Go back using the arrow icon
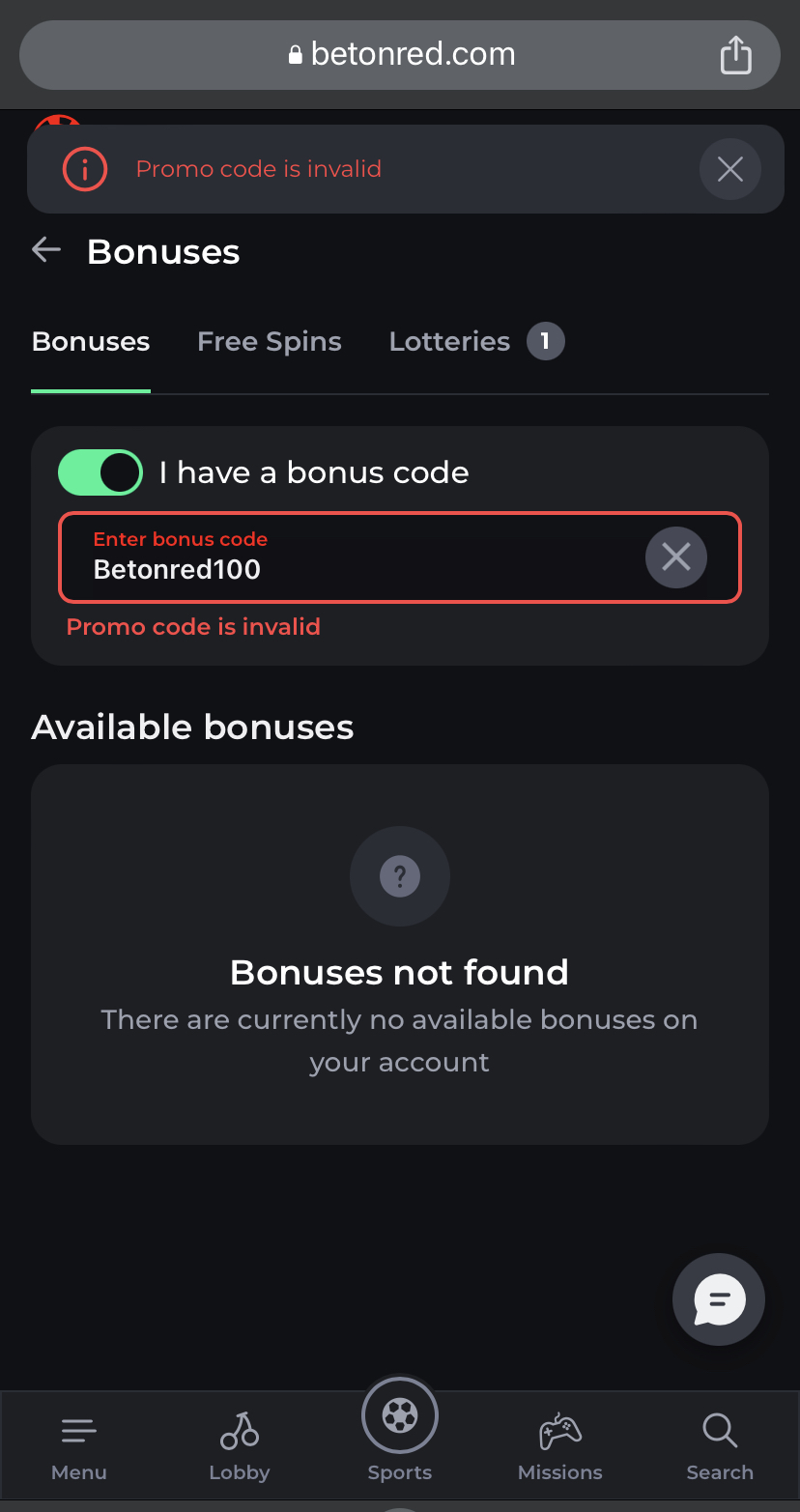 tap(46, 251)
